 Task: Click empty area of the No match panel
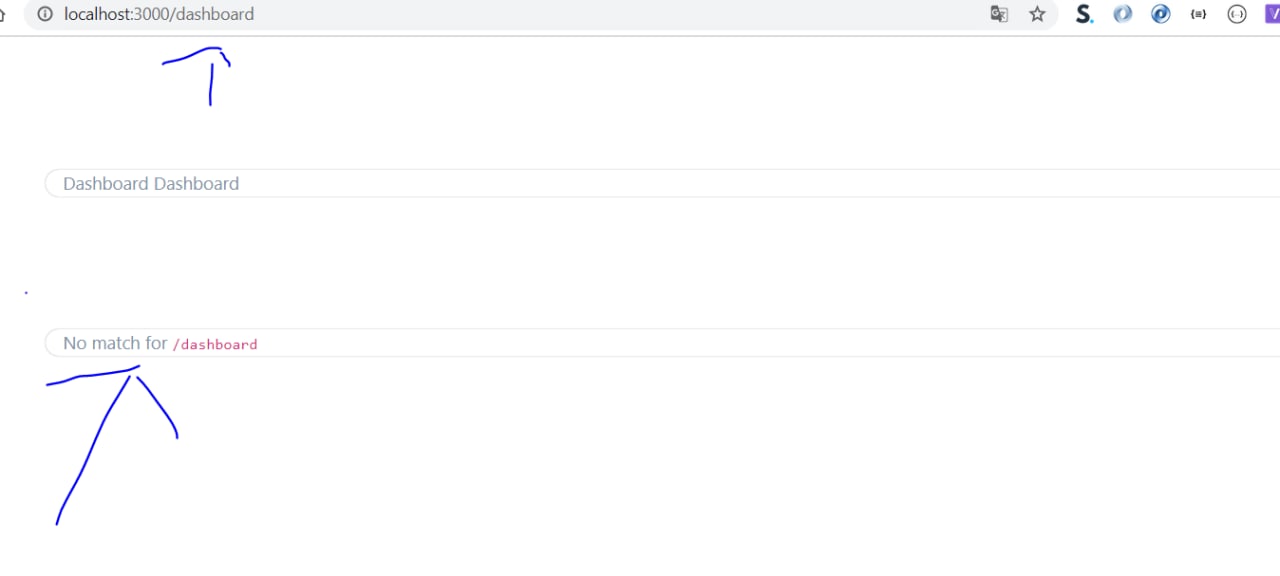click(700, 343)
